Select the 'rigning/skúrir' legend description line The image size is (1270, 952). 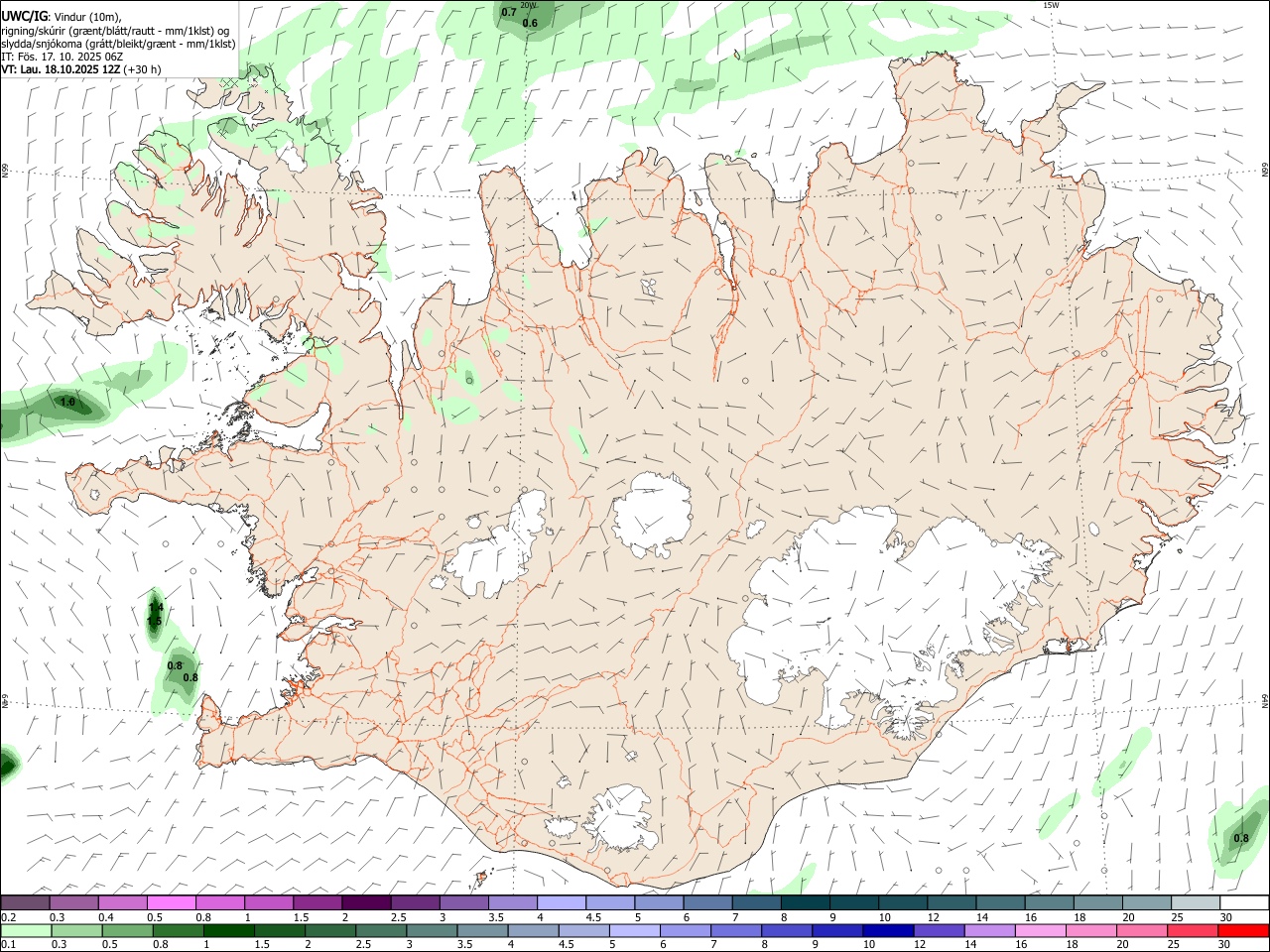(116, 31)
